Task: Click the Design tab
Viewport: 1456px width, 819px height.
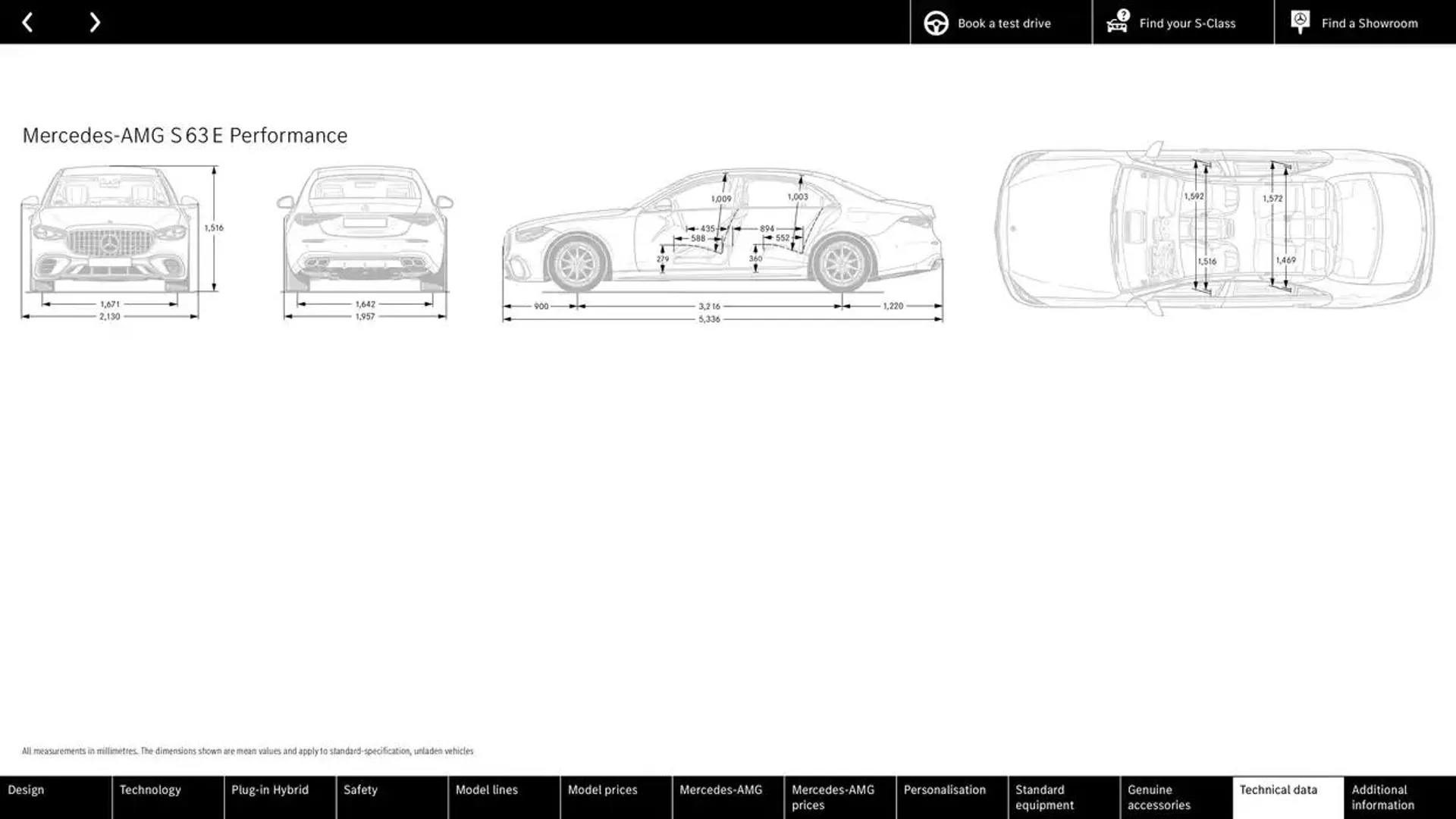Action: (x=55, y=797)
